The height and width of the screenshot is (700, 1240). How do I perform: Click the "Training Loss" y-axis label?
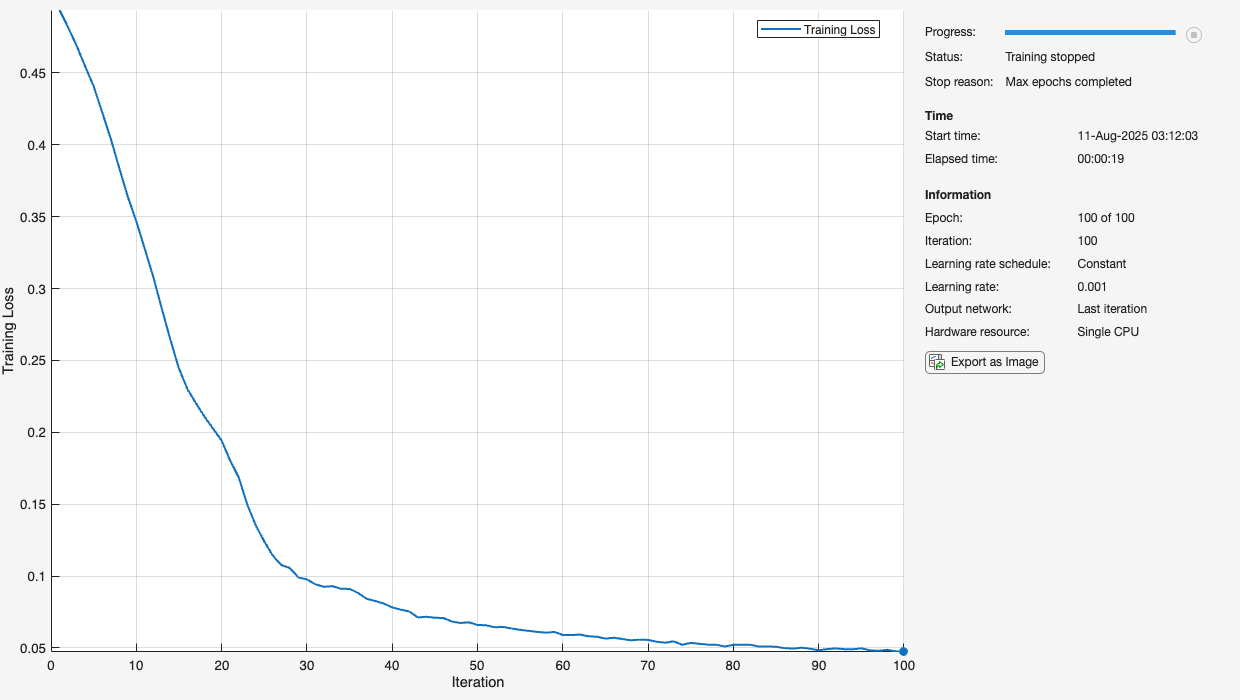9,333
